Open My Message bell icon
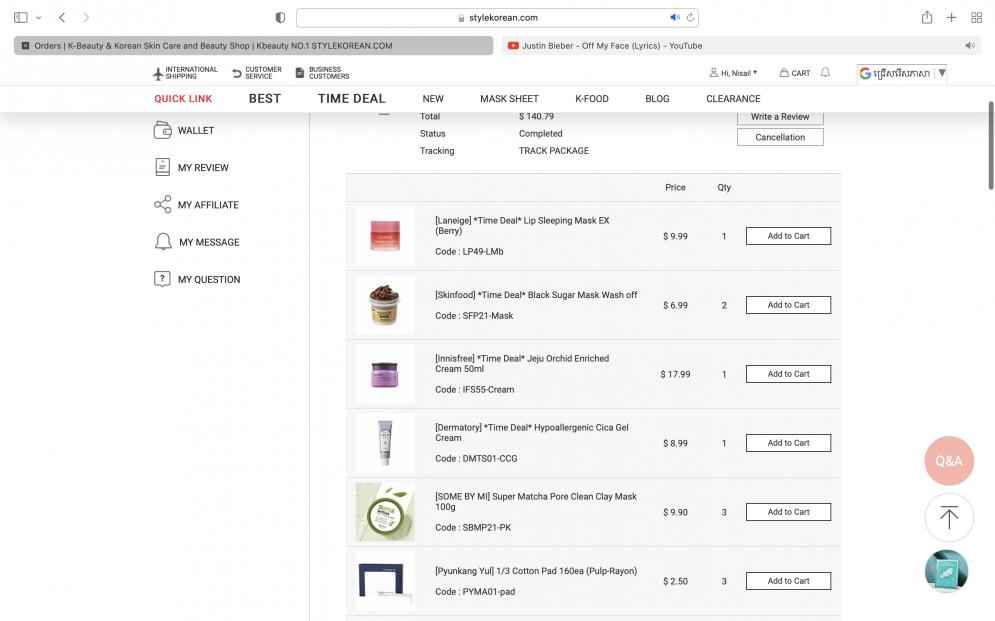This screenshot has height=621, width=995. 162,242
